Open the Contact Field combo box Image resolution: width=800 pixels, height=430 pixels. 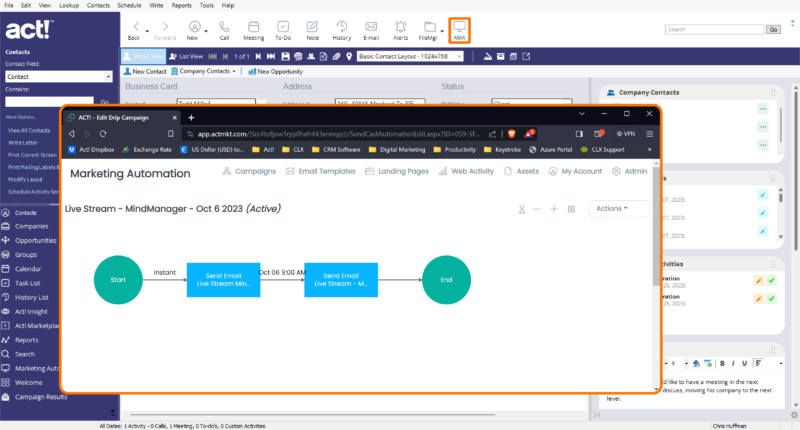59,77
